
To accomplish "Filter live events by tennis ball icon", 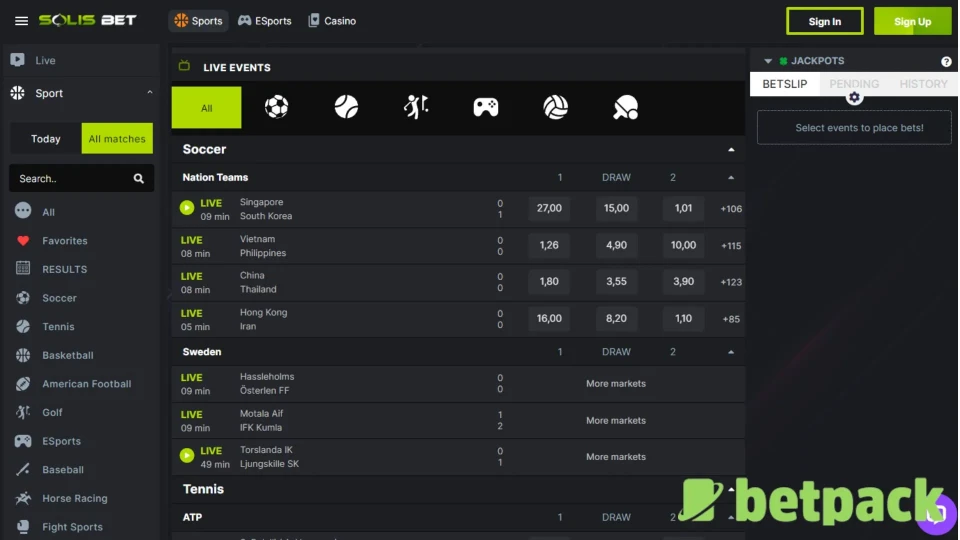I will point(346,107).
